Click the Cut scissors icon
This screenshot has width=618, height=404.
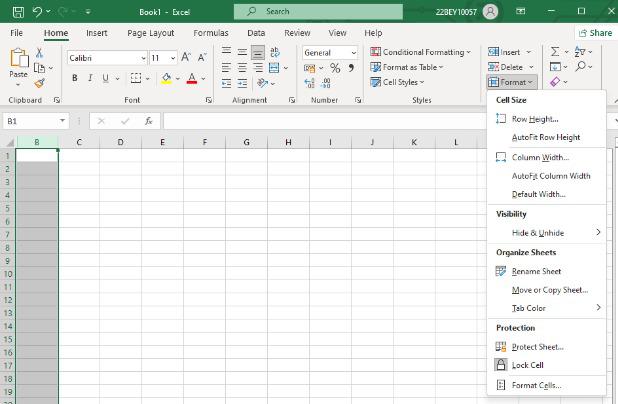[x=39, y=52]
